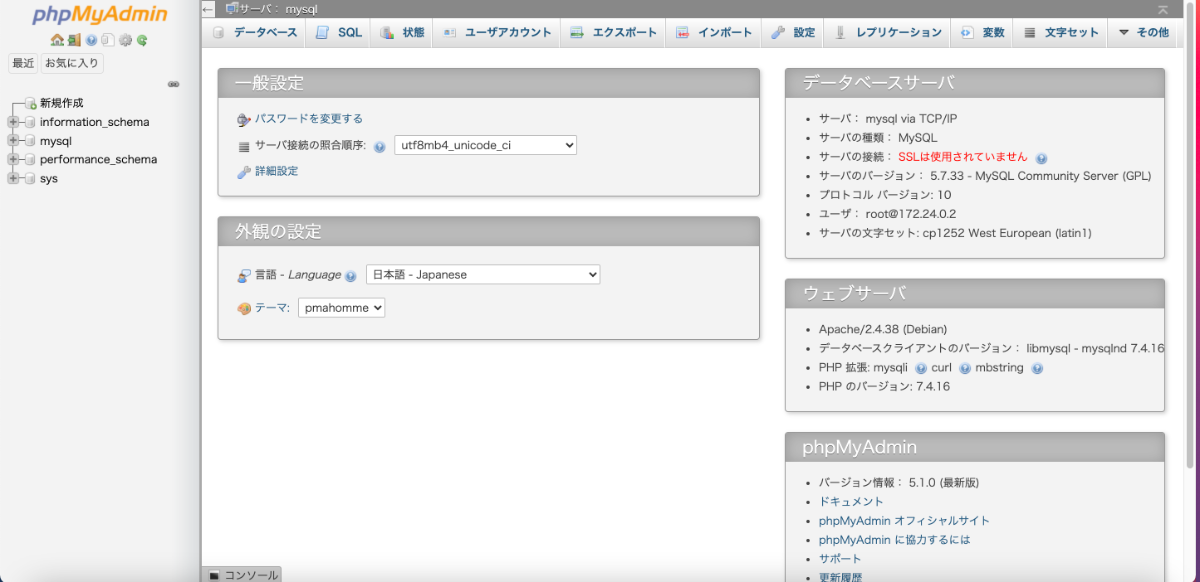Open the レプリケーション tab

click(887, 32)
